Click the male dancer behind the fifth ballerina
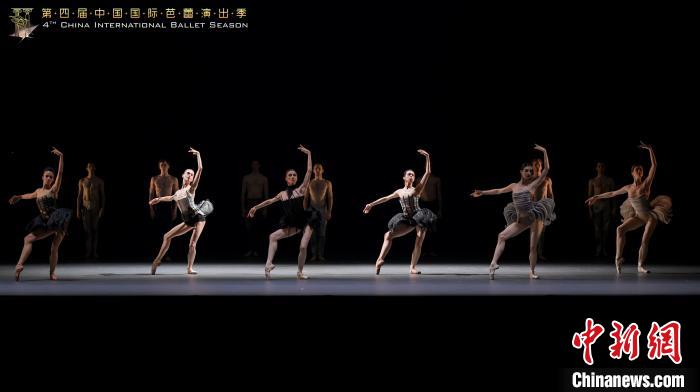 [542, 209]
